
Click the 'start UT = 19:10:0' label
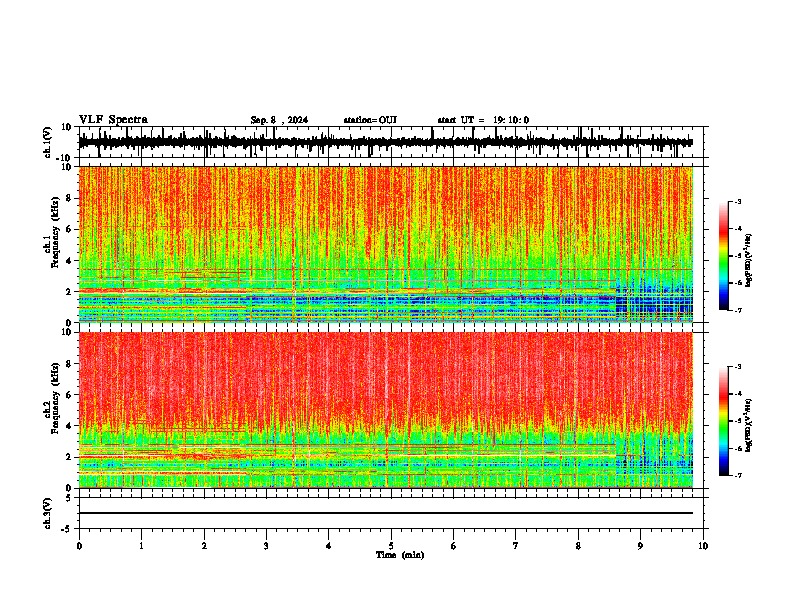tap(483, 120)
